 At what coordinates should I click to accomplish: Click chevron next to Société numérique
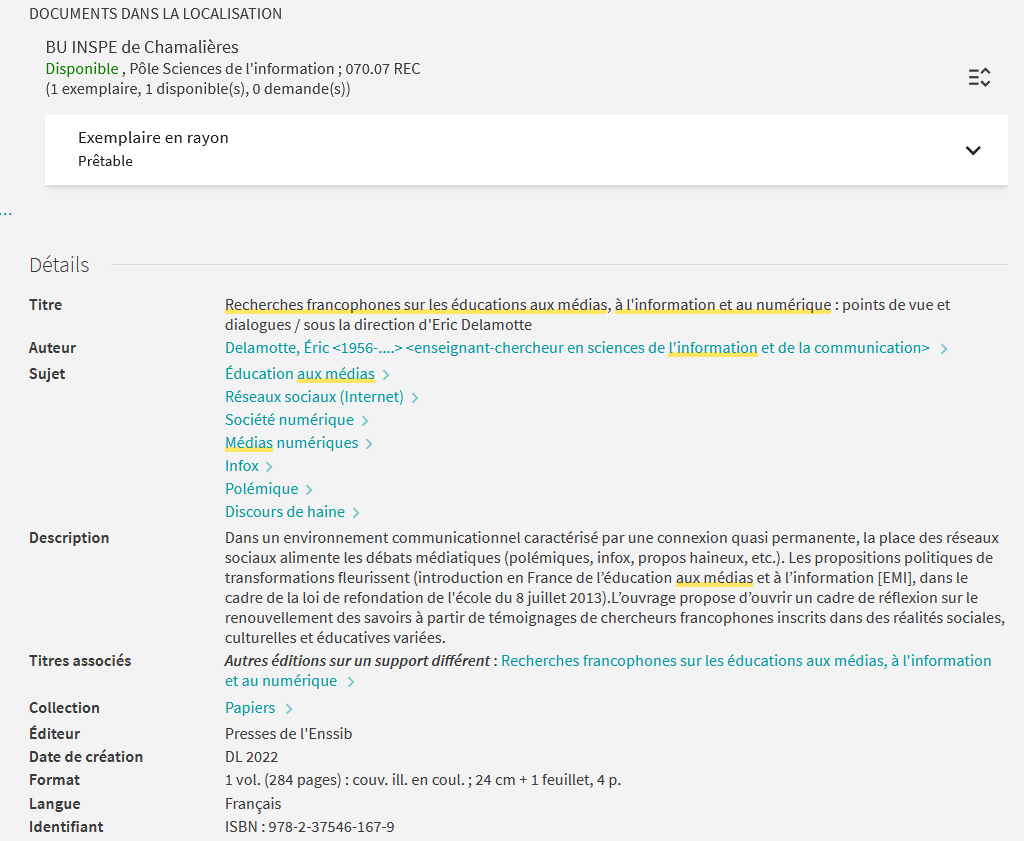[x=365, y=421]
